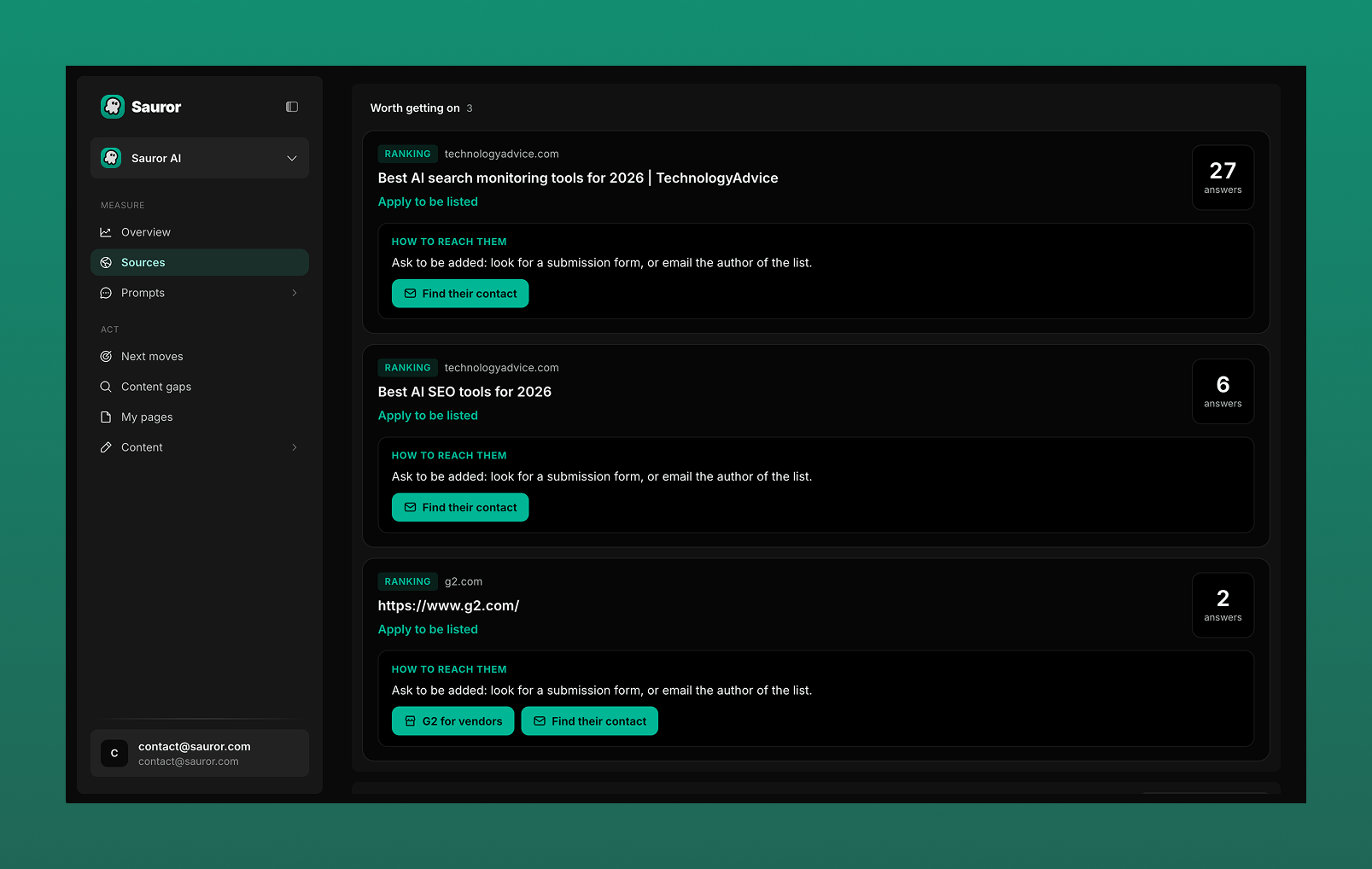Expand the Prompts submenu chevron

click(x=295, y=293)
